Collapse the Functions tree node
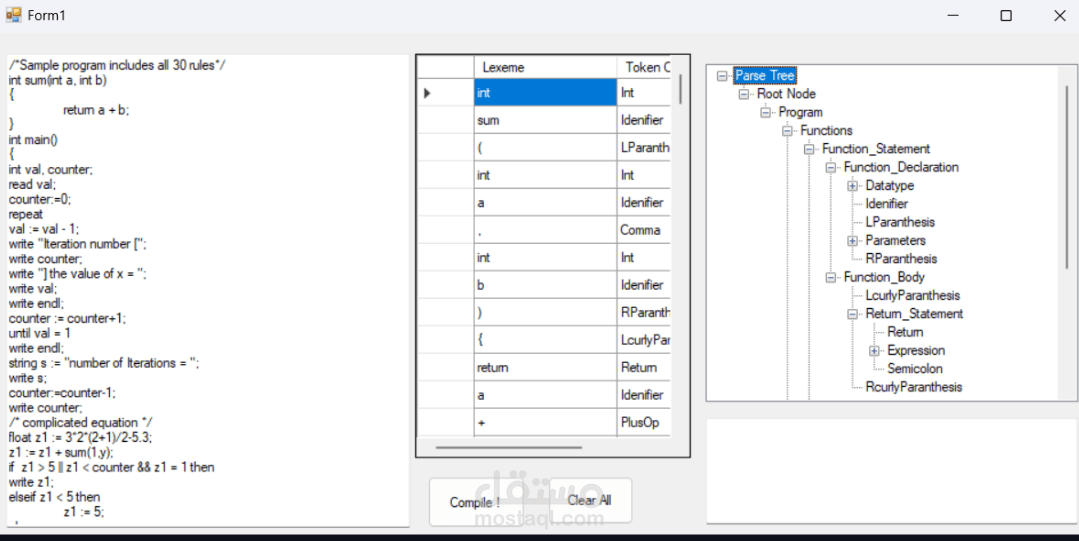The image size is (1079, 541). tap(787, 131)
